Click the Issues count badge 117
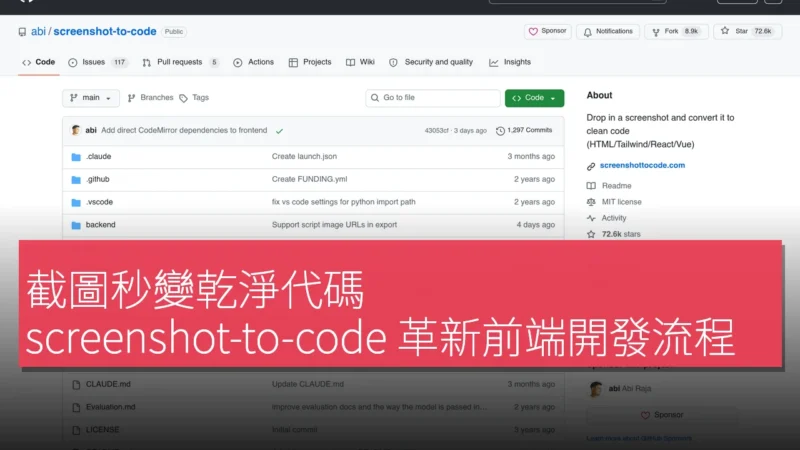The width and height of the screenshot is (800, 450). (119, 62)
